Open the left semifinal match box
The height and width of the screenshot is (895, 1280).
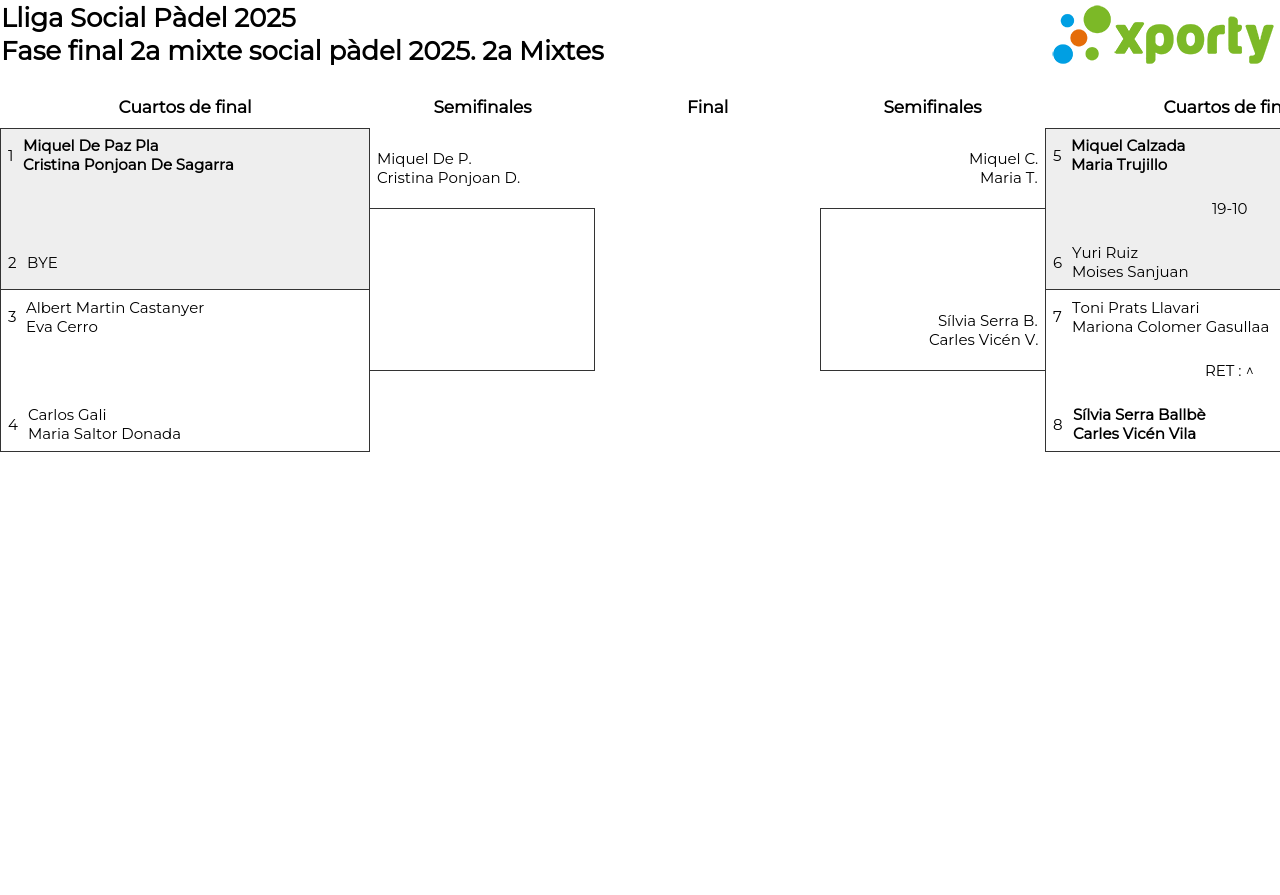482,289
